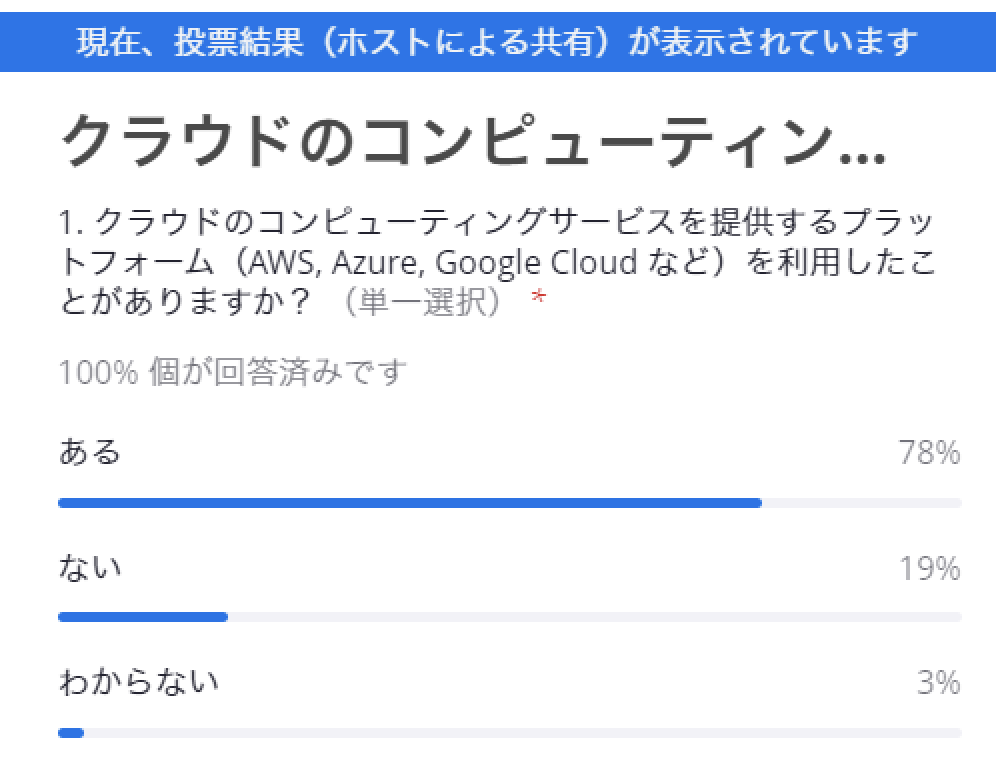Click the empty gray portion of ある bar
The height and width of the screenshot is (762, 996).
[x=862, y=503]
